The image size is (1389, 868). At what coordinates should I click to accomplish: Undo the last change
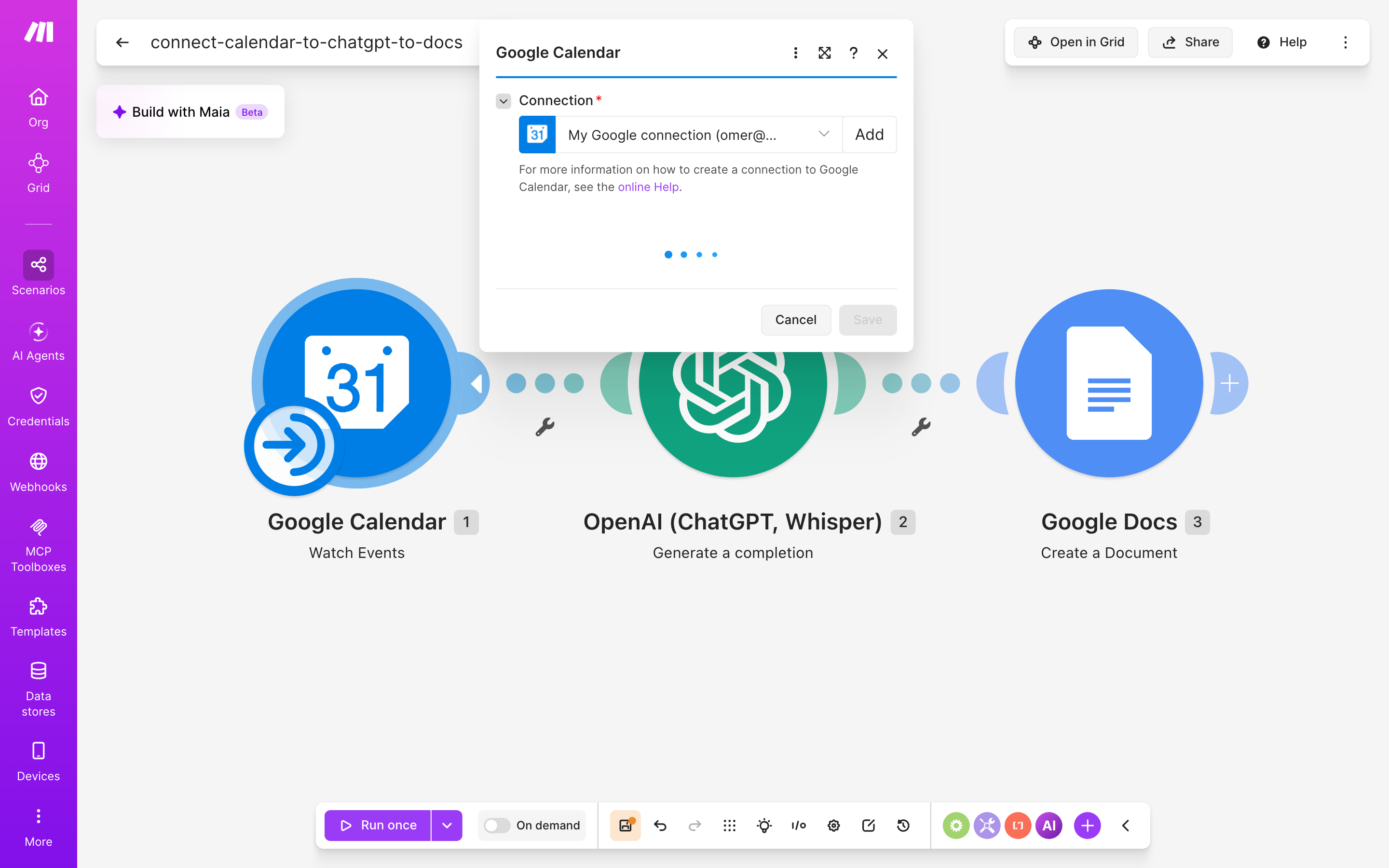(660, 826)
